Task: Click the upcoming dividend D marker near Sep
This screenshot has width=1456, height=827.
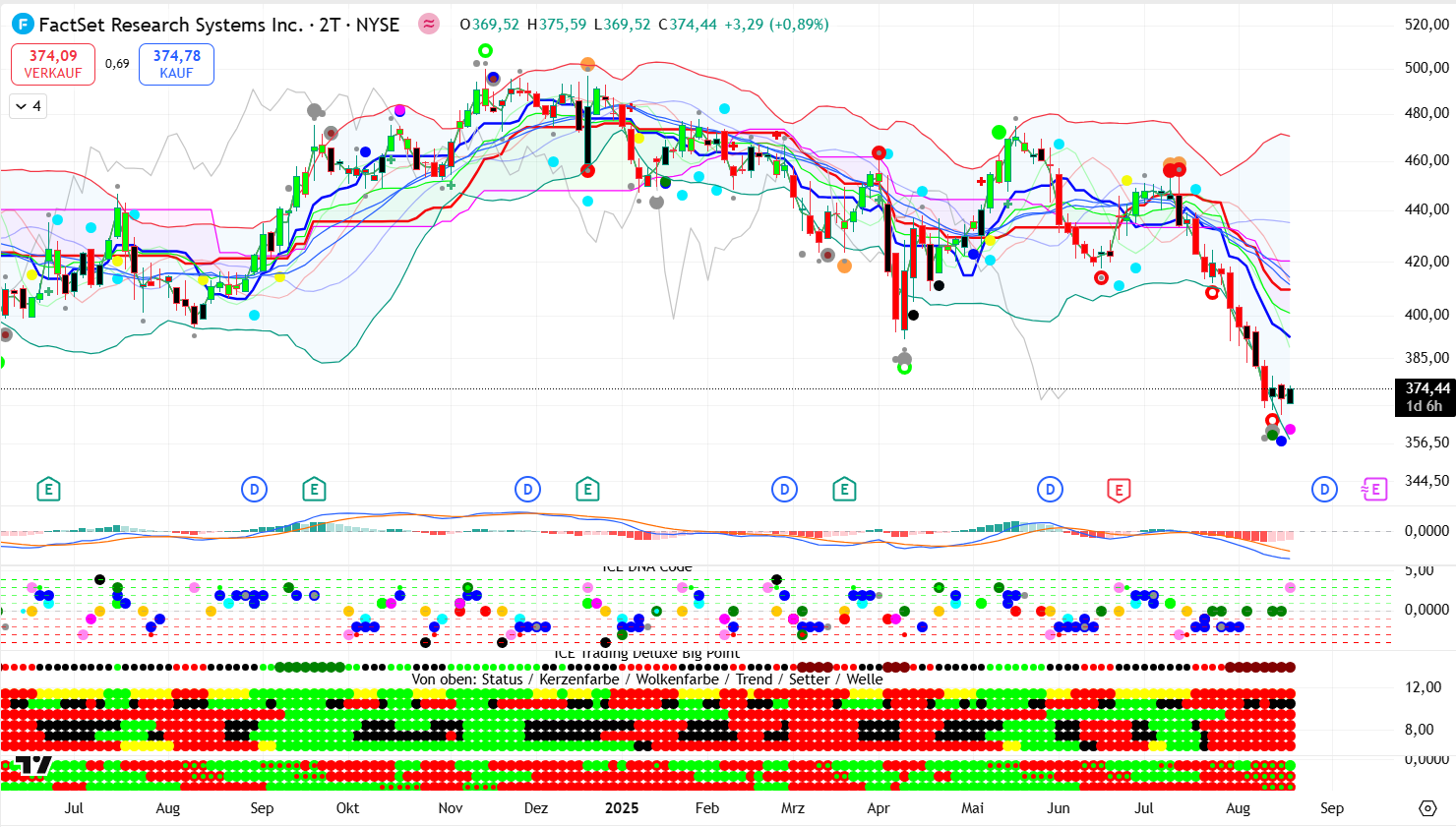Action: tap(1324, 490)
